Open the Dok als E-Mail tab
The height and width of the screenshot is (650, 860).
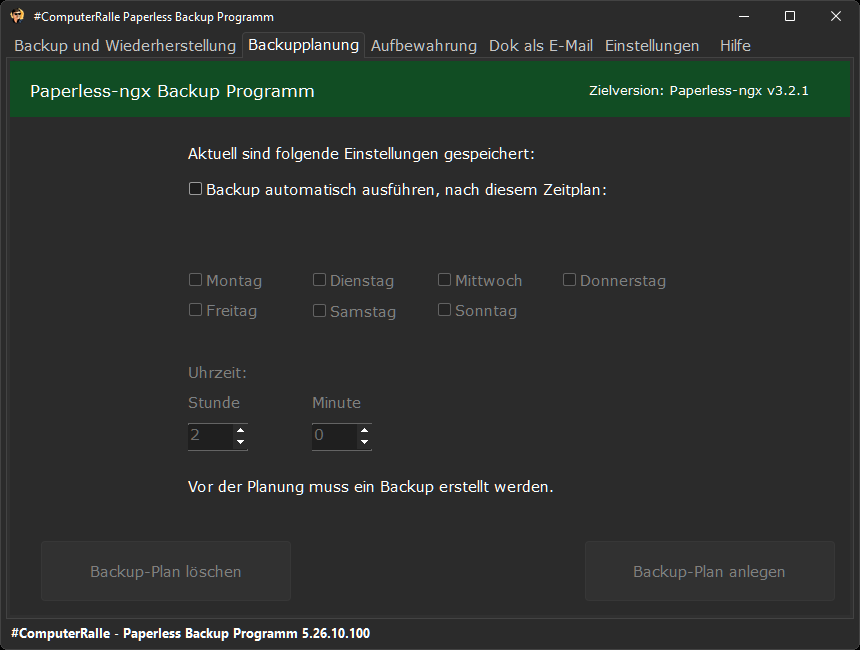(x=541, y=46)
